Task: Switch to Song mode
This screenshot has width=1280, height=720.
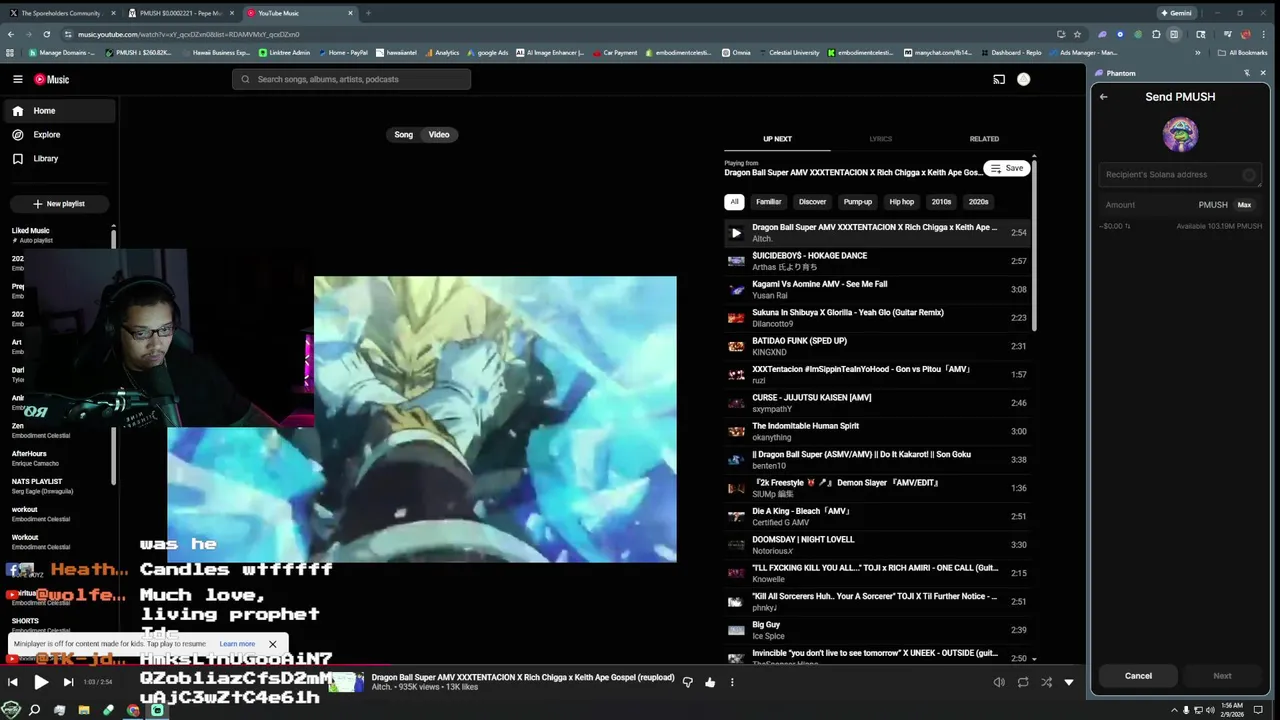Action: (x=404, y=135)
